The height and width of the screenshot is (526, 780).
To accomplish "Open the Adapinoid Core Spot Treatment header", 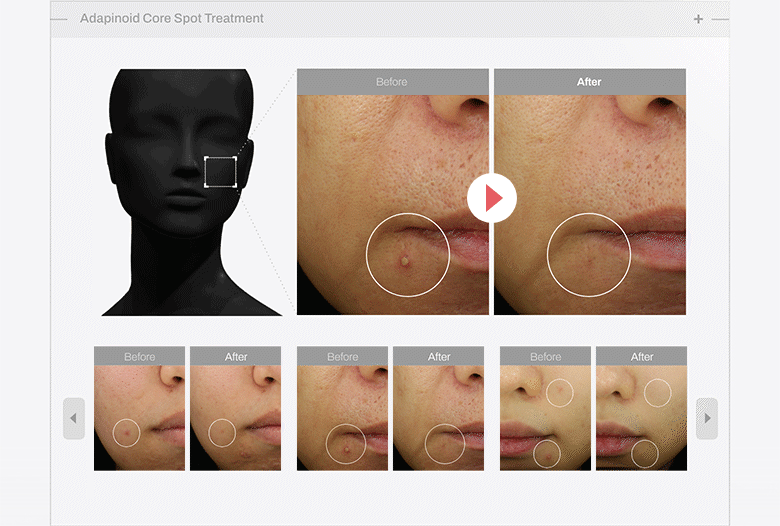I will (x=172, y=18).
